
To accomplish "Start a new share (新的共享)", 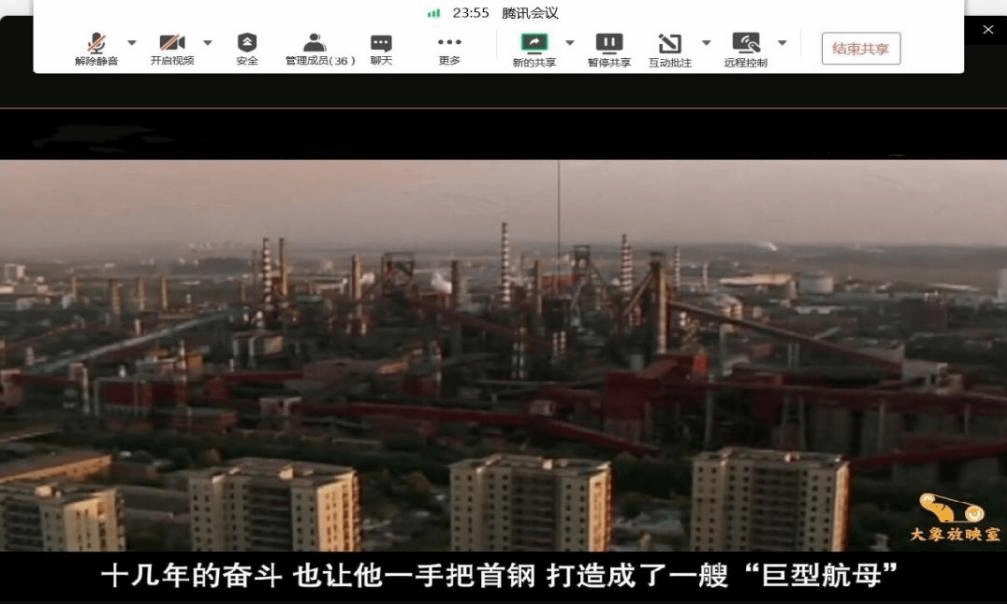I will coord(534,48).
